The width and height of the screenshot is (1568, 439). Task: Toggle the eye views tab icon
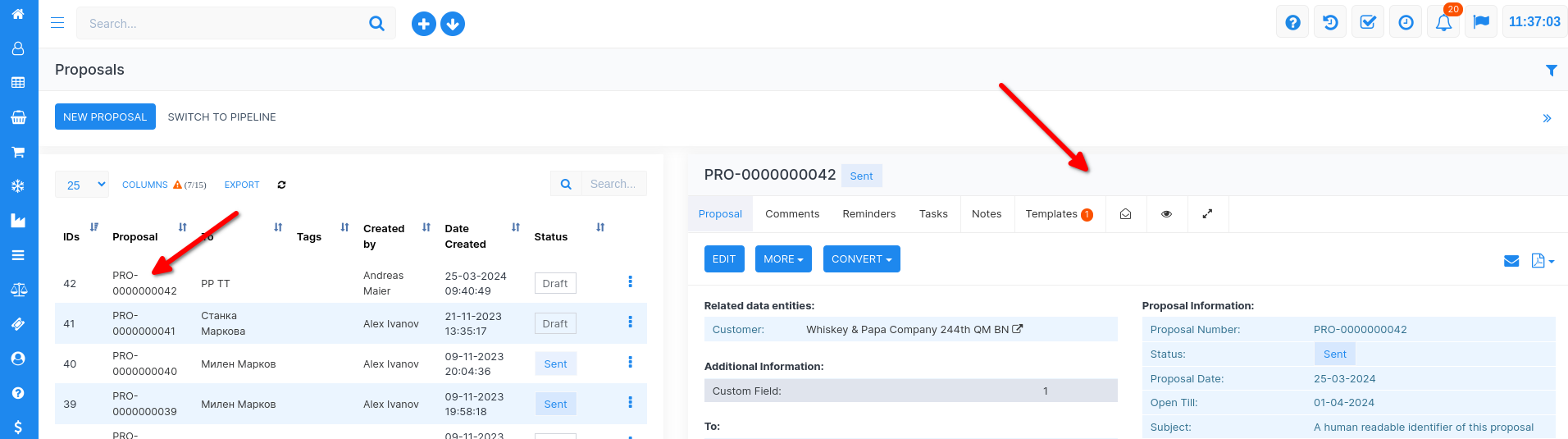click(x=1166, y=214)
